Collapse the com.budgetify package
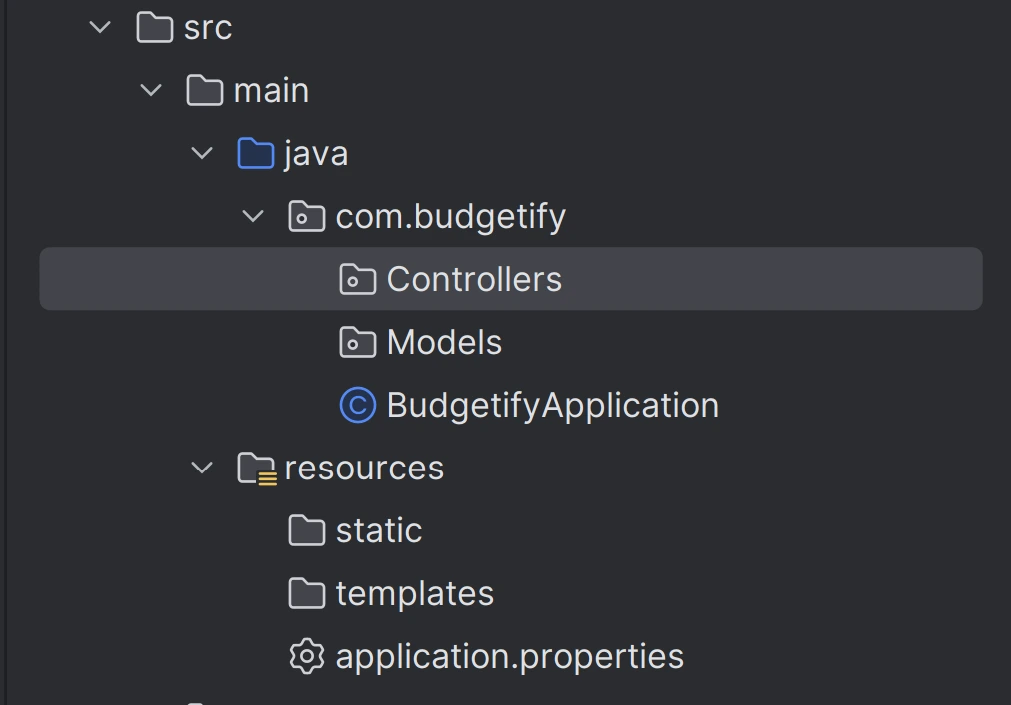1011x705 pixels. 253,216
